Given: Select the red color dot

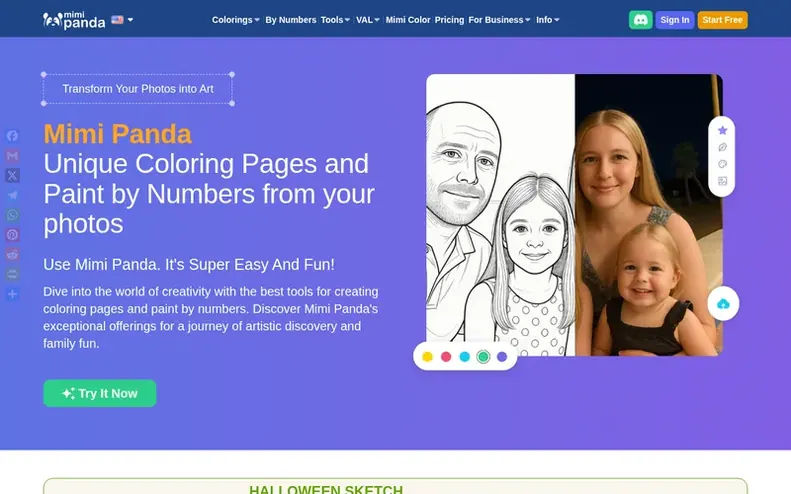Looking at the screenshot, I should coord(446,357).
